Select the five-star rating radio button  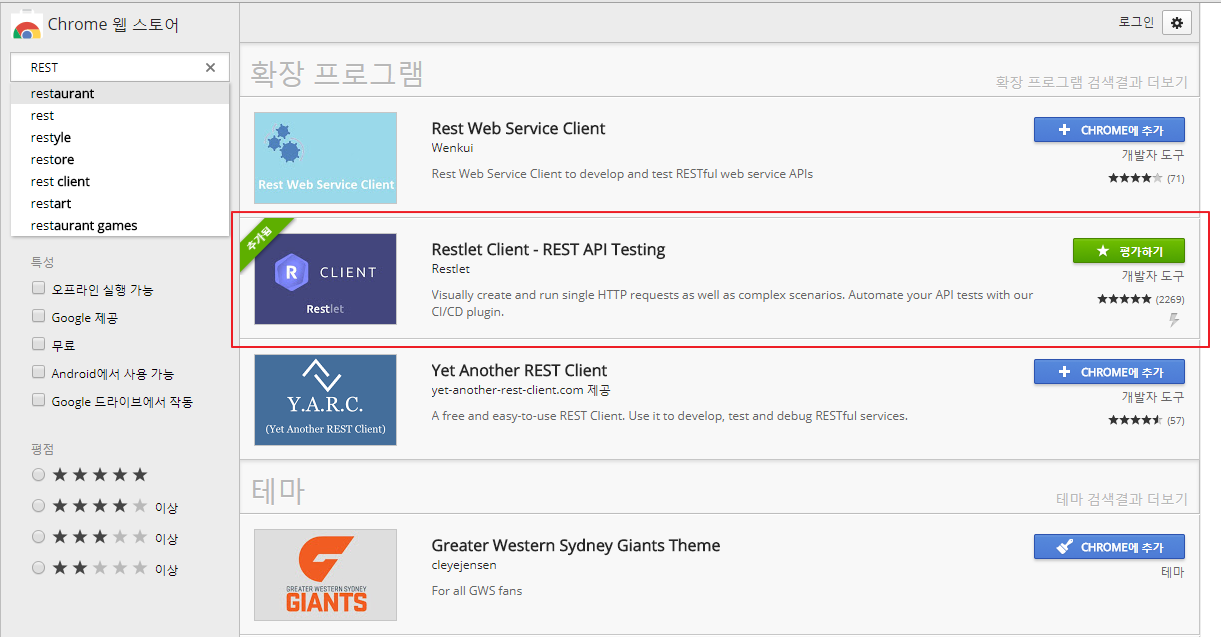point(39,474)
